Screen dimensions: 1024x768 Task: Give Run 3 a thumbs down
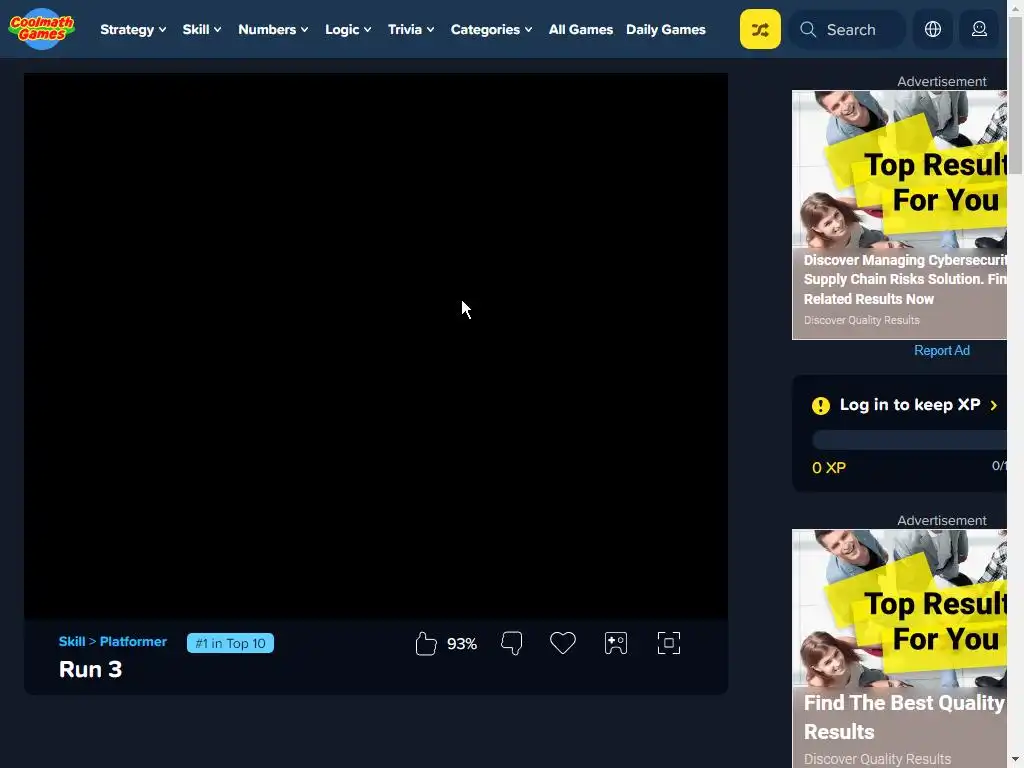click(512, 643)
